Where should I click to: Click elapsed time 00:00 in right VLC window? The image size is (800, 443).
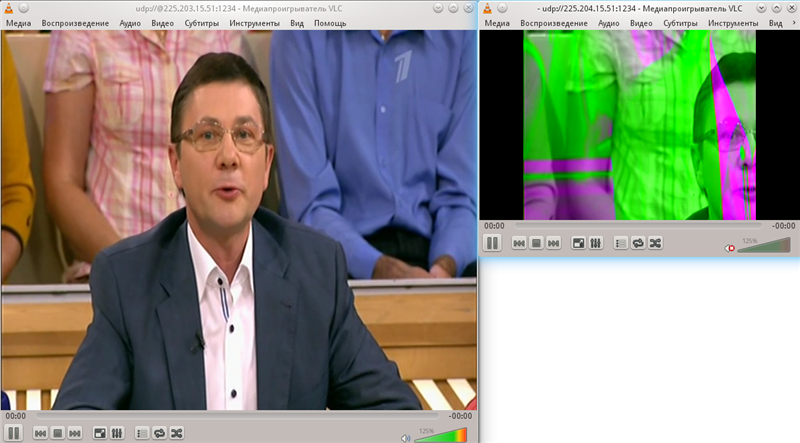tap(494, 226)
